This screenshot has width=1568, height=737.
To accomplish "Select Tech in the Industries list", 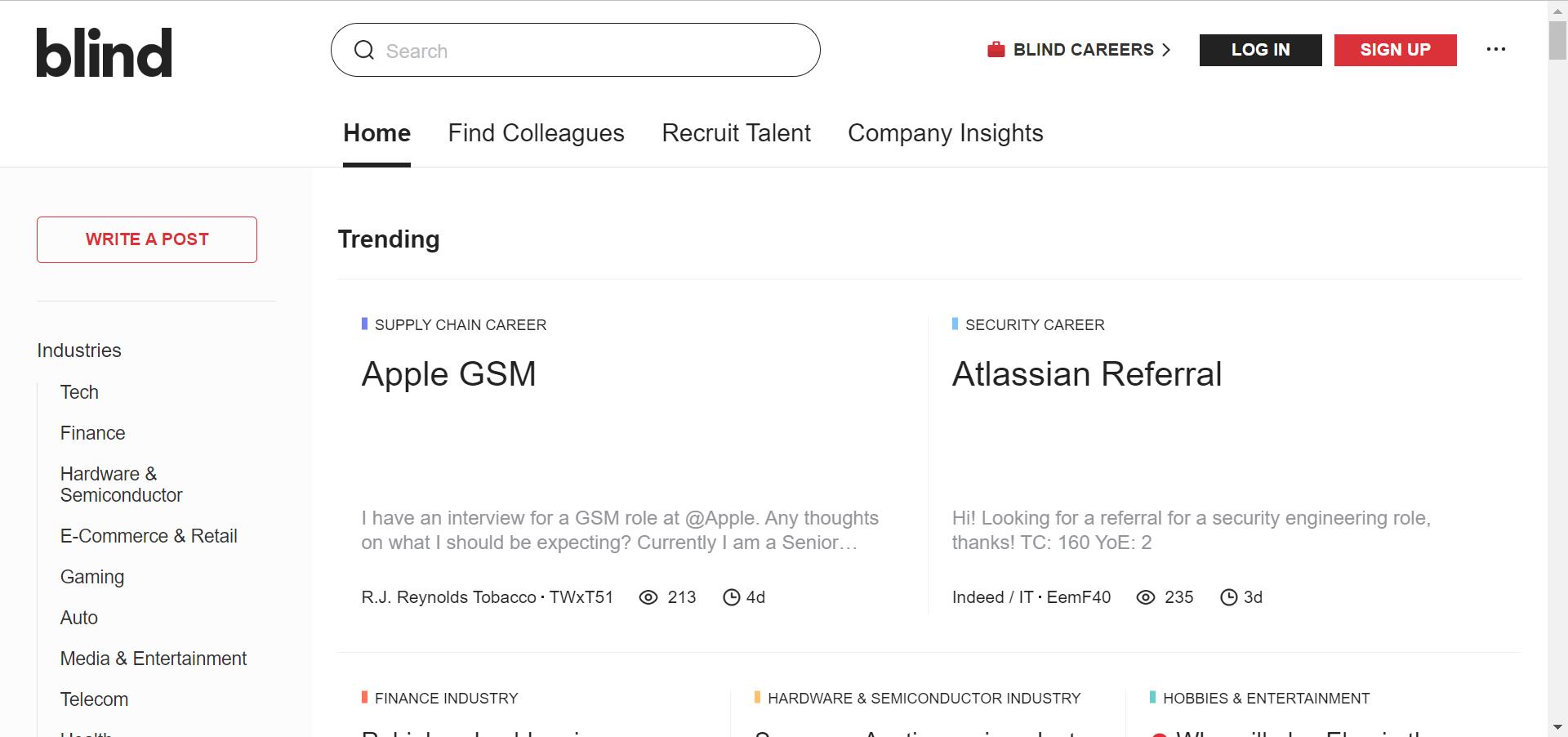I will (79, 392).
